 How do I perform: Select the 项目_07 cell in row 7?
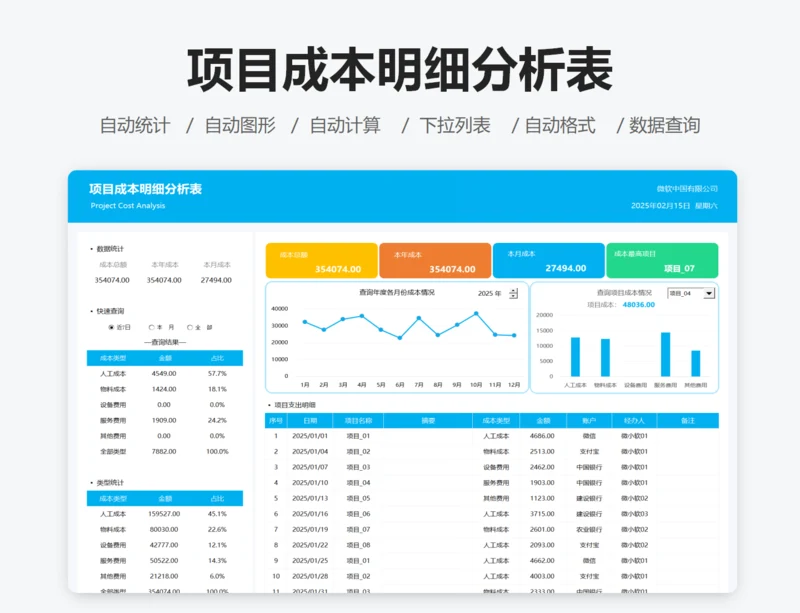click(358, 529)
